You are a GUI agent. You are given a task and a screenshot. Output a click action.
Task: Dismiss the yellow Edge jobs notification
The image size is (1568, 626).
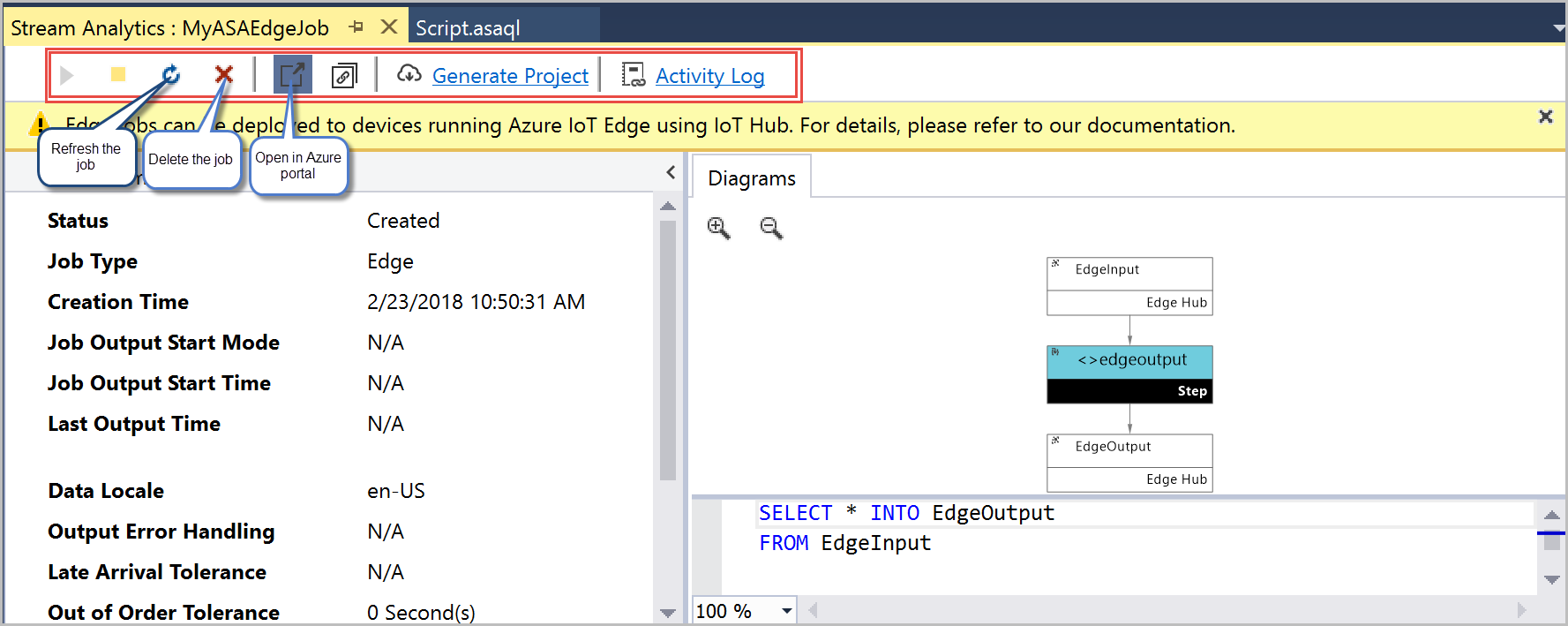[1546, 117]
